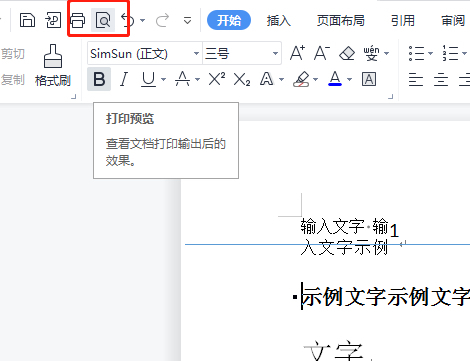Screen dimensions: 470x361
Task: Expand the text effects dropdown arrow
Action: pos(281,79)
